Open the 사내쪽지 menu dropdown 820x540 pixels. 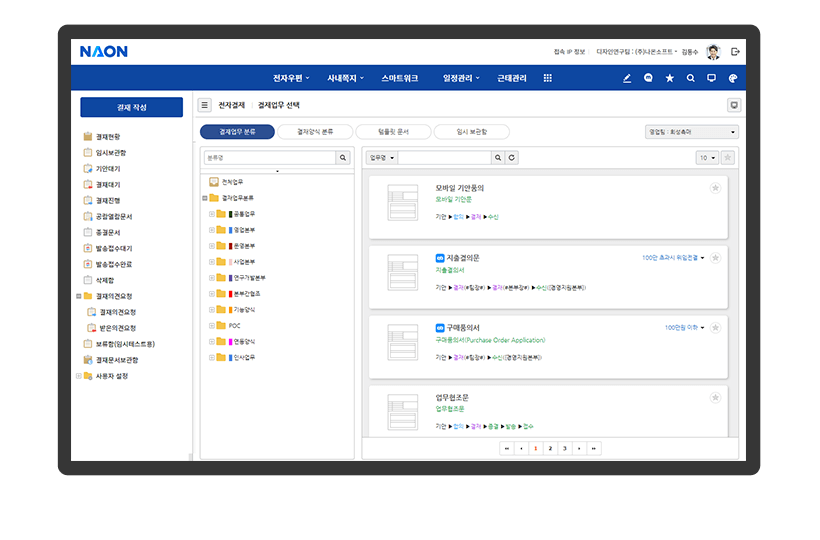[346, 78]
